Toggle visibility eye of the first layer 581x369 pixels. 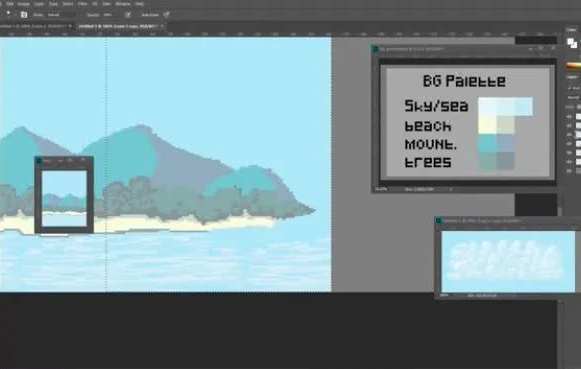(x=570, y=116)
